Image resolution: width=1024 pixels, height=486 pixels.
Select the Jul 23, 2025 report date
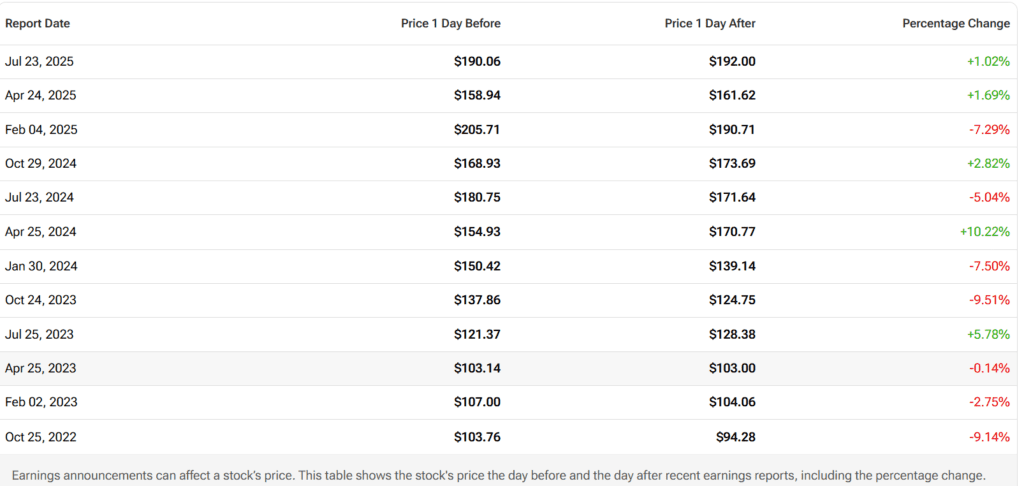(39, 61)
